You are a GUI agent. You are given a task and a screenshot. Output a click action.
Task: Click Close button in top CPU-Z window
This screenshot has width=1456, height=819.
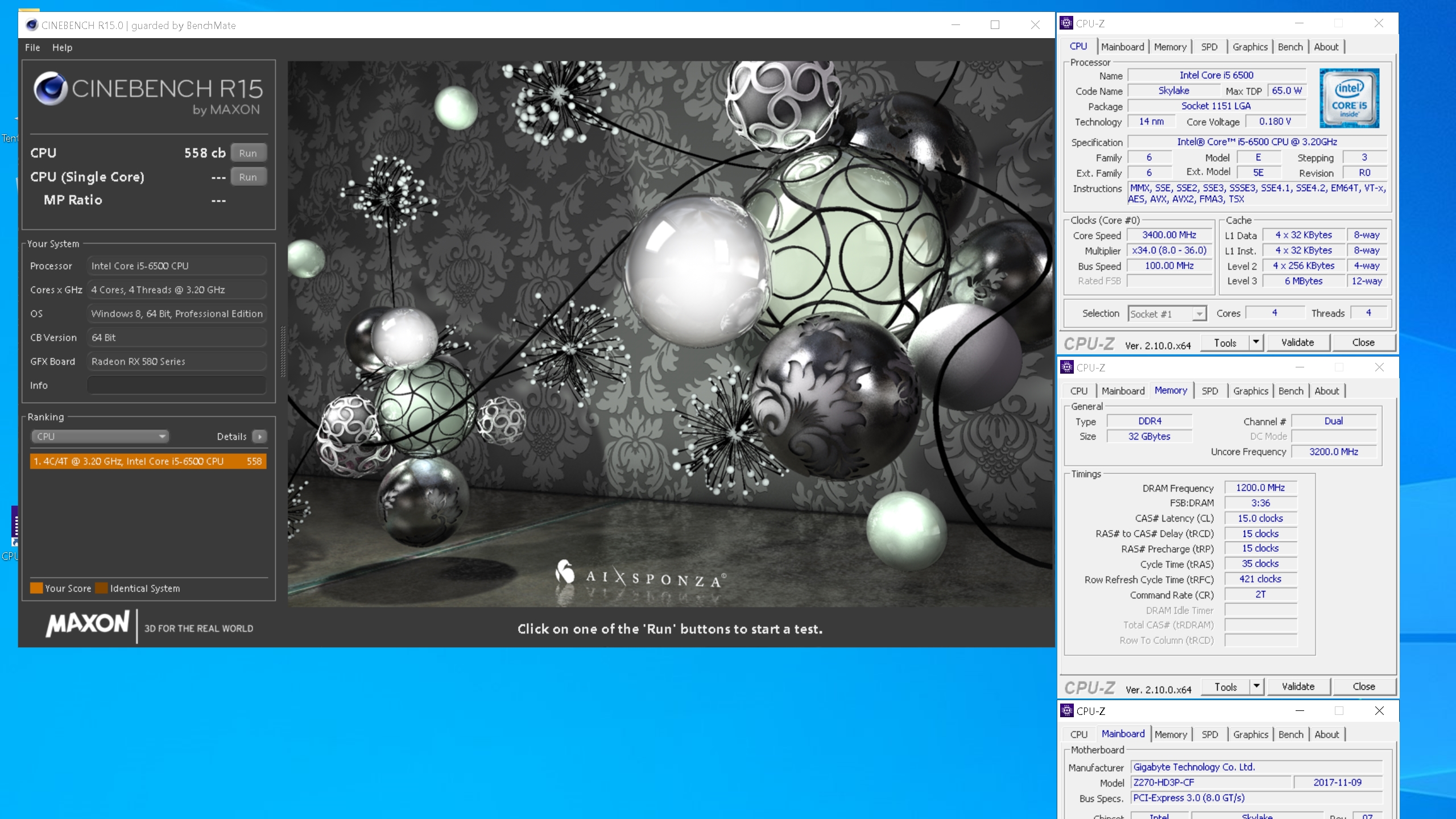pos(1363,343)
